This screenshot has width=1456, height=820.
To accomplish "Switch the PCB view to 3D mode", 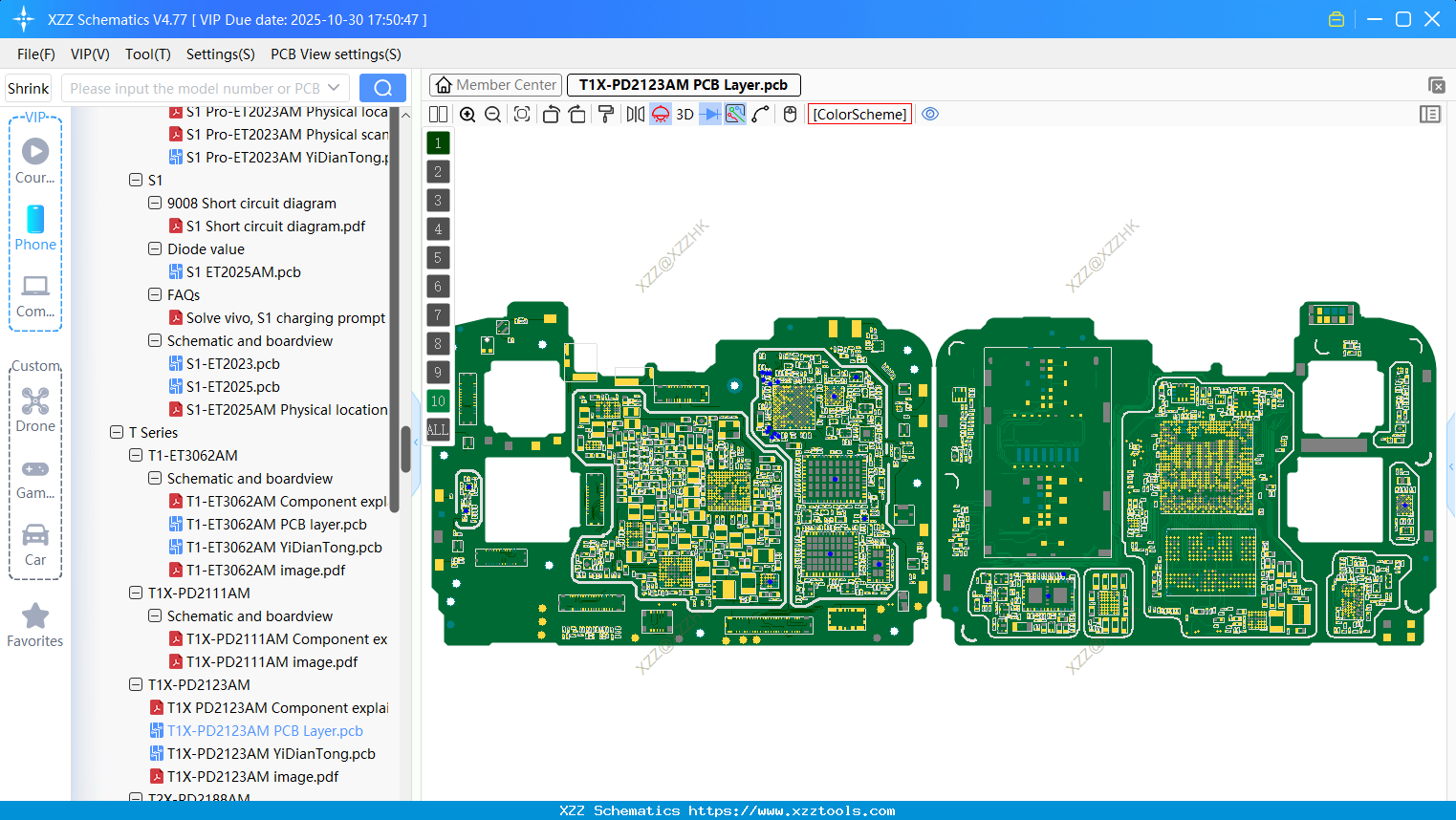I will click(x=683, y=114).
